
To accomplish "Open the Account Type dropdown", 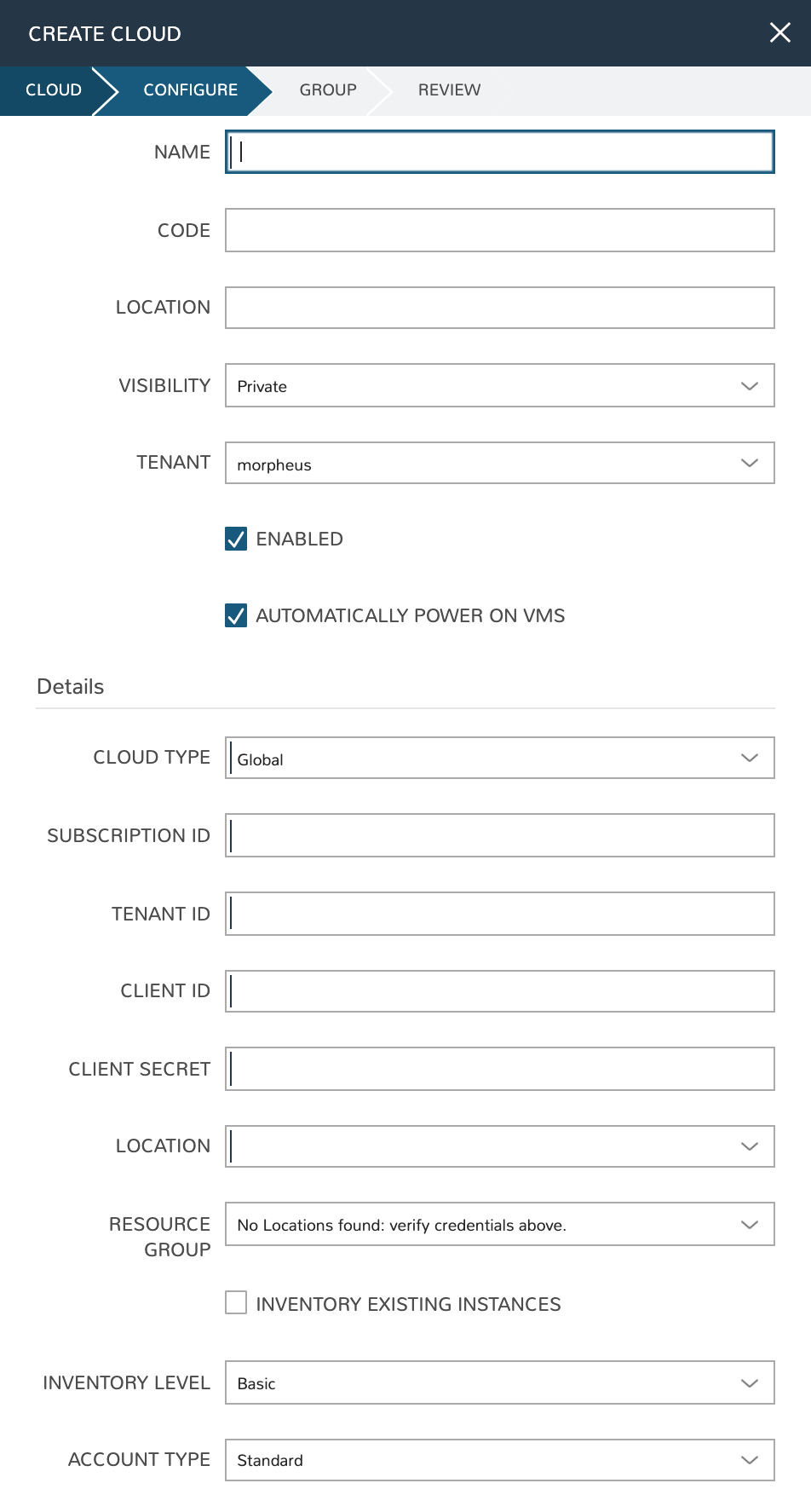I will click(x=499, y=1460).
